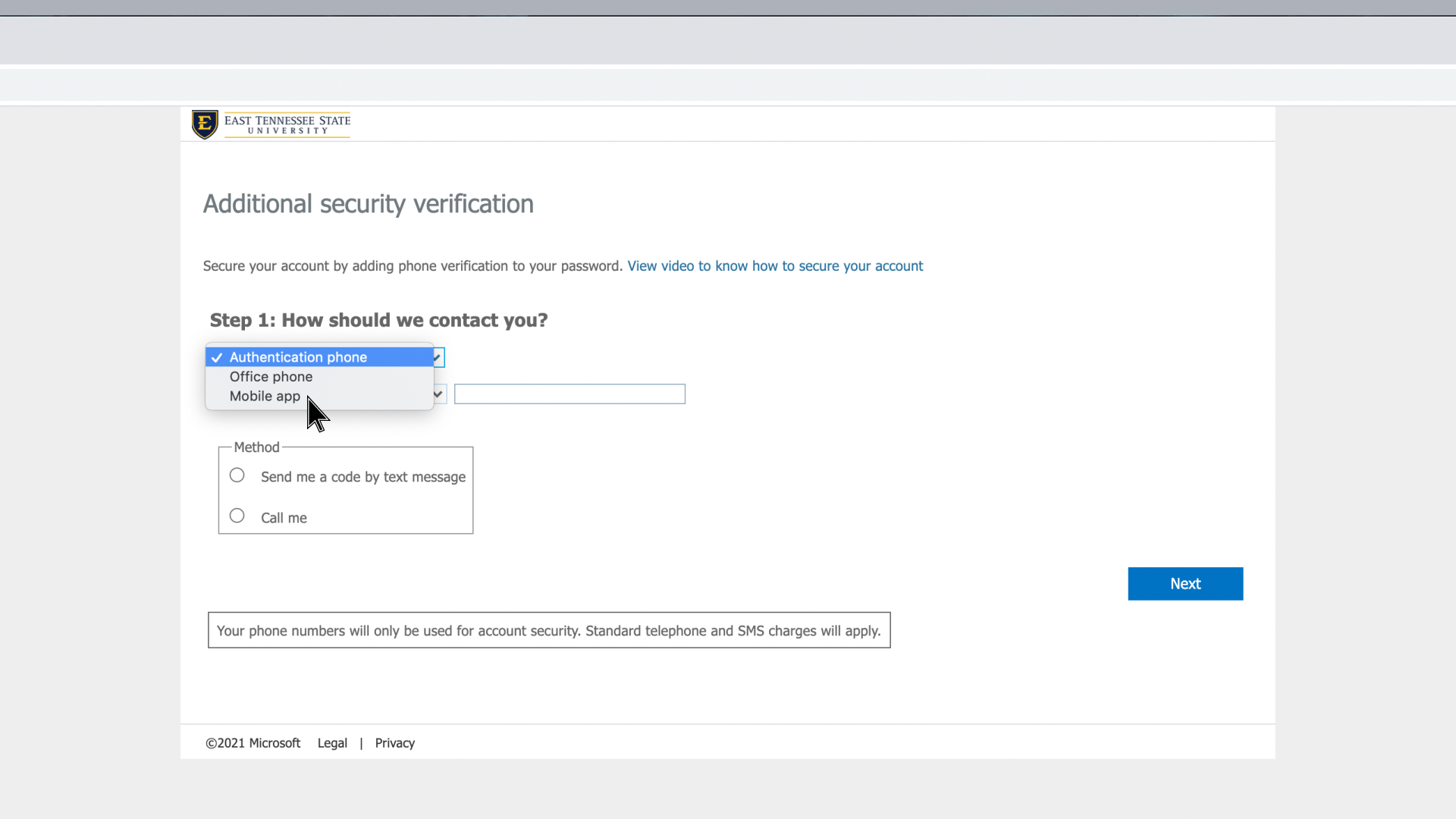Viewport: 1456px width, 819px height.
Task: Click the SMS charges notice box
Action: click(549, 631)
